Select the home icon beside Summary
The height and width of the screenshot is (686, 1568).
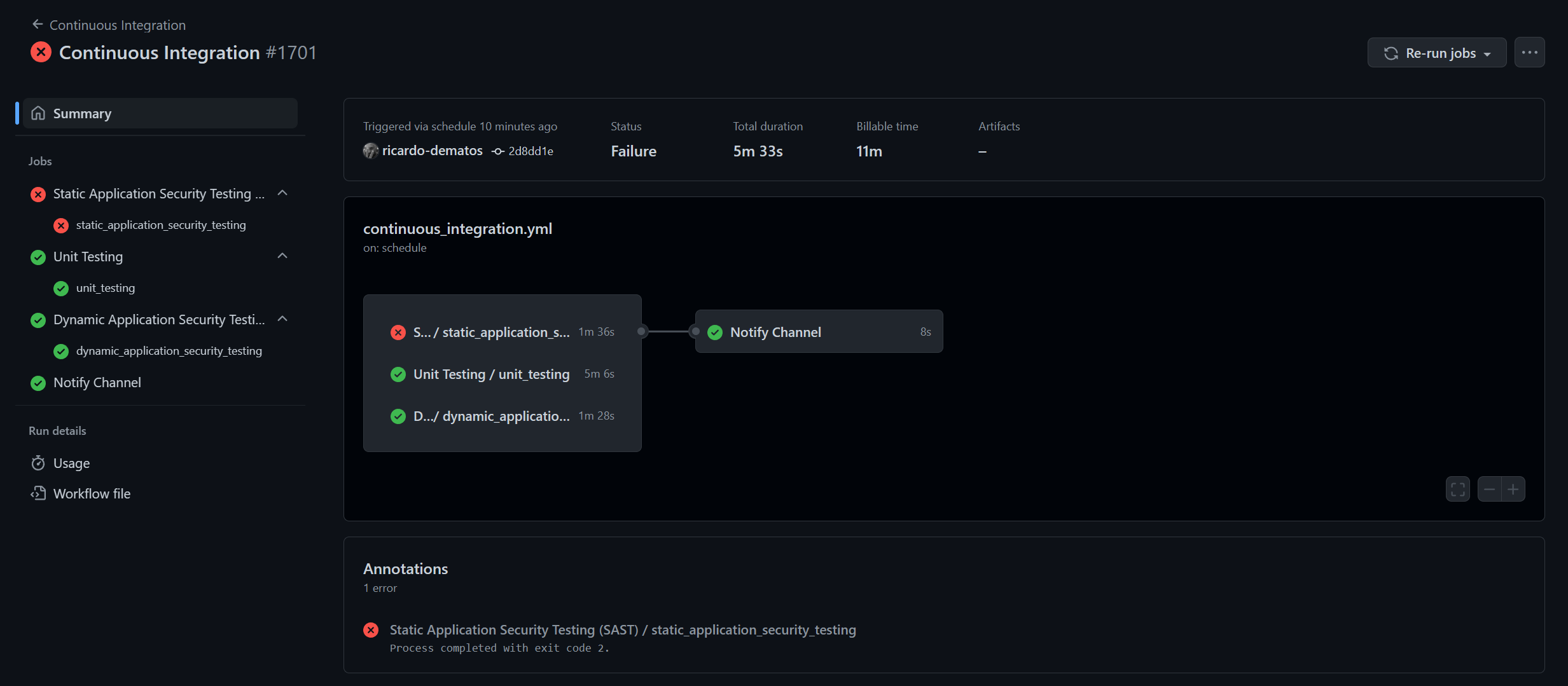click(x=38, y=113)
